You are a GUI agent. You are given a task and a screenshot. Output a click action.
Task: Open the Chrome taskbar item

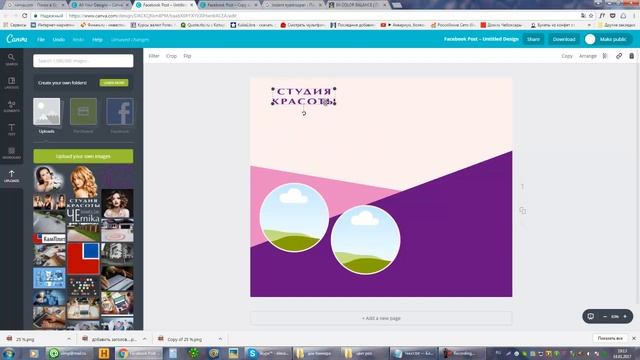click(139, 353)
